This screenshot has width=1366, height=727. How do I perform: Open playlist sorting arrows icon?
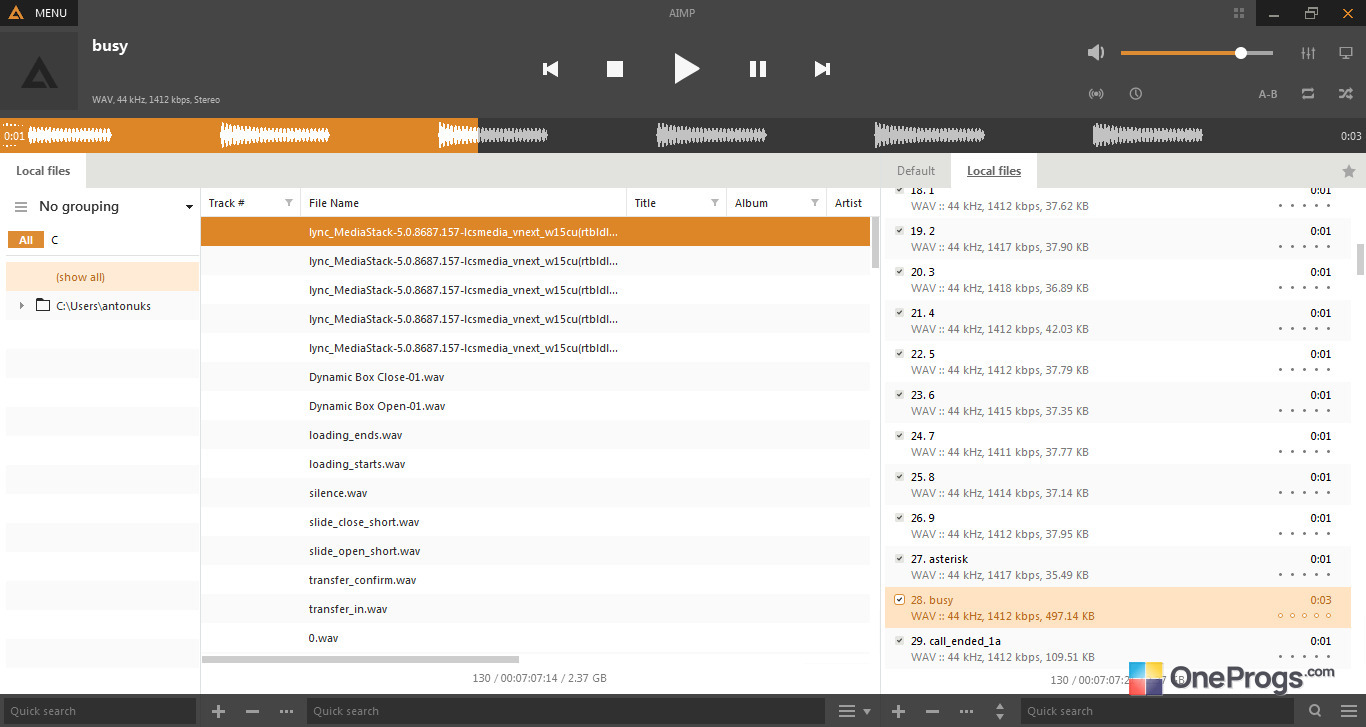coord(1001,711)
